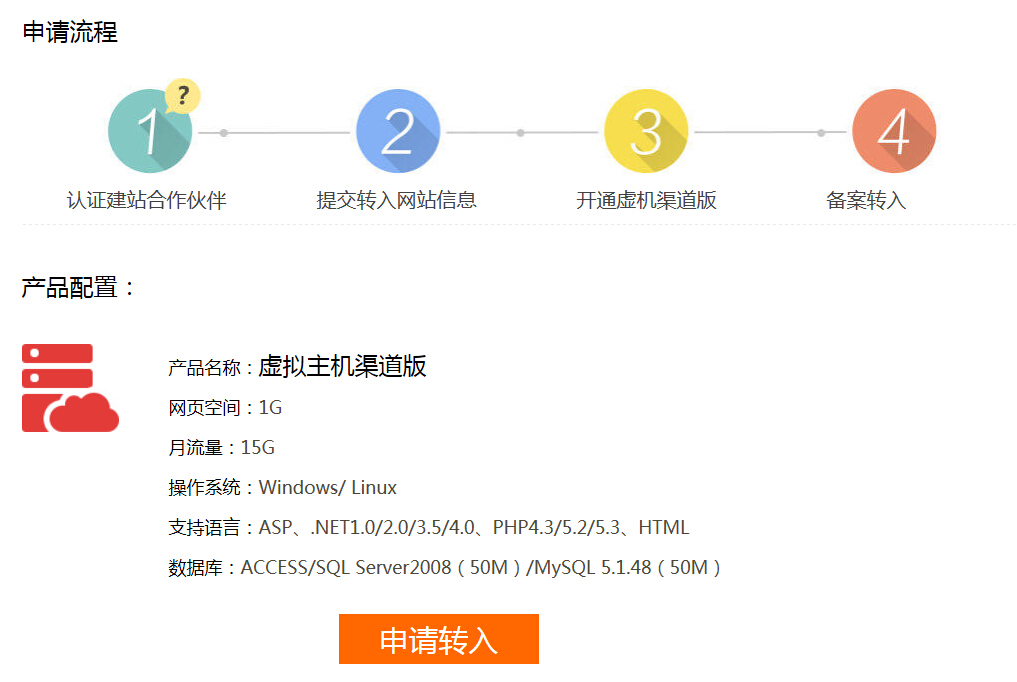Click the 开通虚机渠道版 step label

pos(646,200)
